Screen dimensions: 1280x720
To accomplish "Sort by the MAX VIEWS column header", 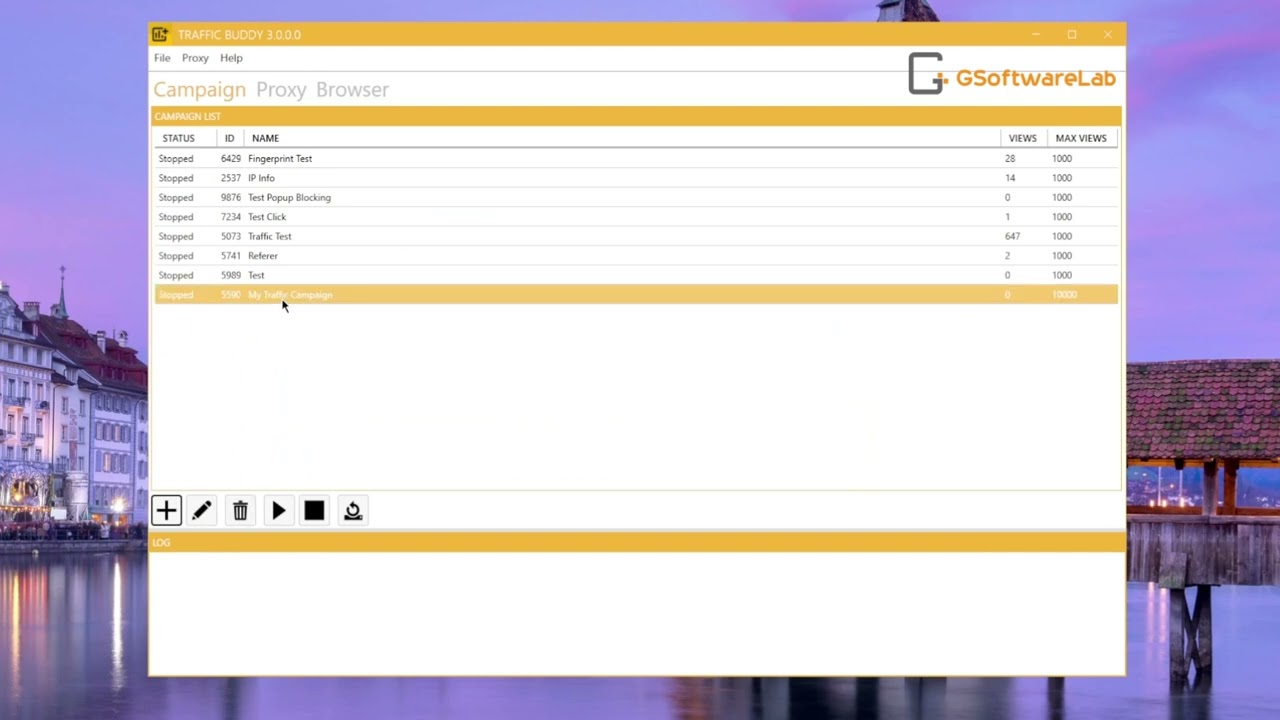I will 1081,138.
